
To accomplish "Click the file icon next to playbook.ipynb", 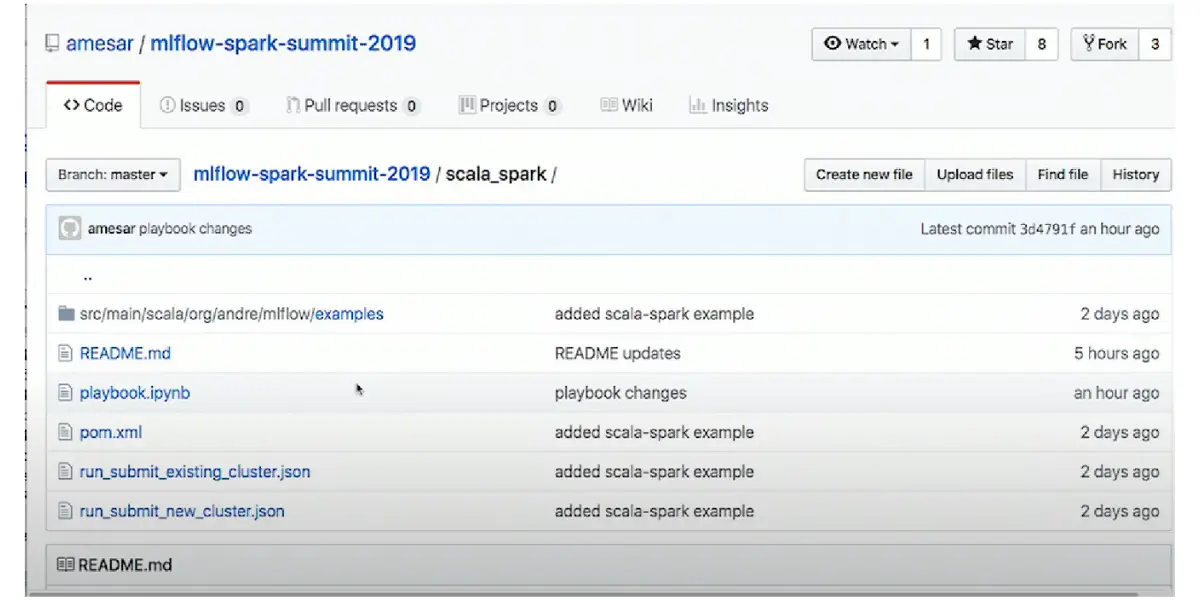I will click(66, 393).
